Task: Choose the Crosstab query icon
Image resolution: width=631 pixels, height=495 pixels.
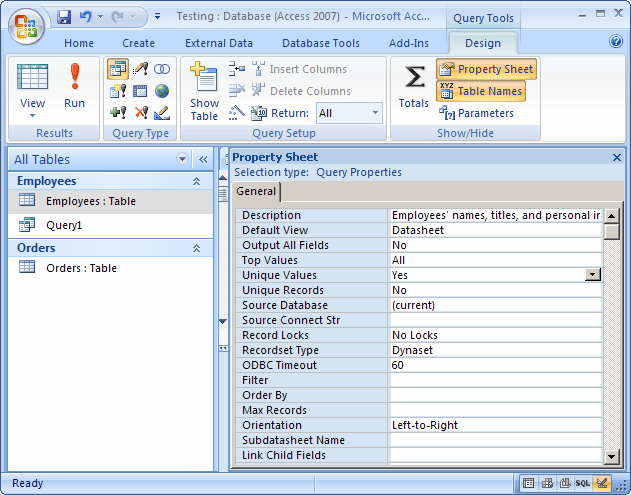Action: coord(140,91)
